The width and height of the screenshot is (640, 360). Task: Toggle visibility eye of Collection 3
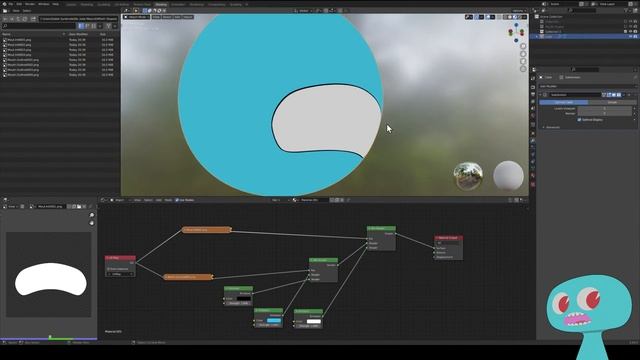[x=630, y=31]
